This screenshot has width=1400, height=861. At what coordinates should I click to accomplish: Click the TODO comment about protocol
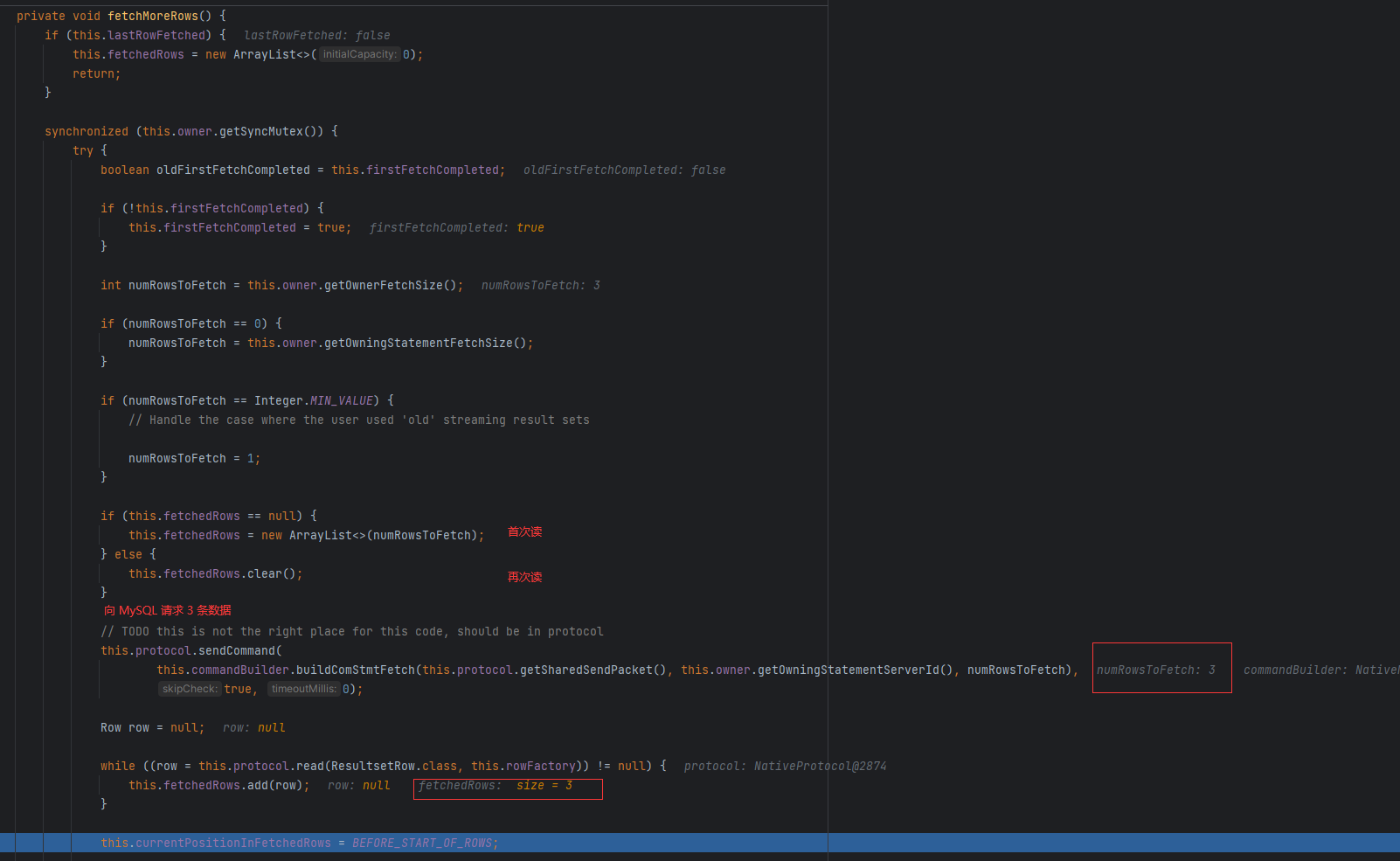point(352,631)
